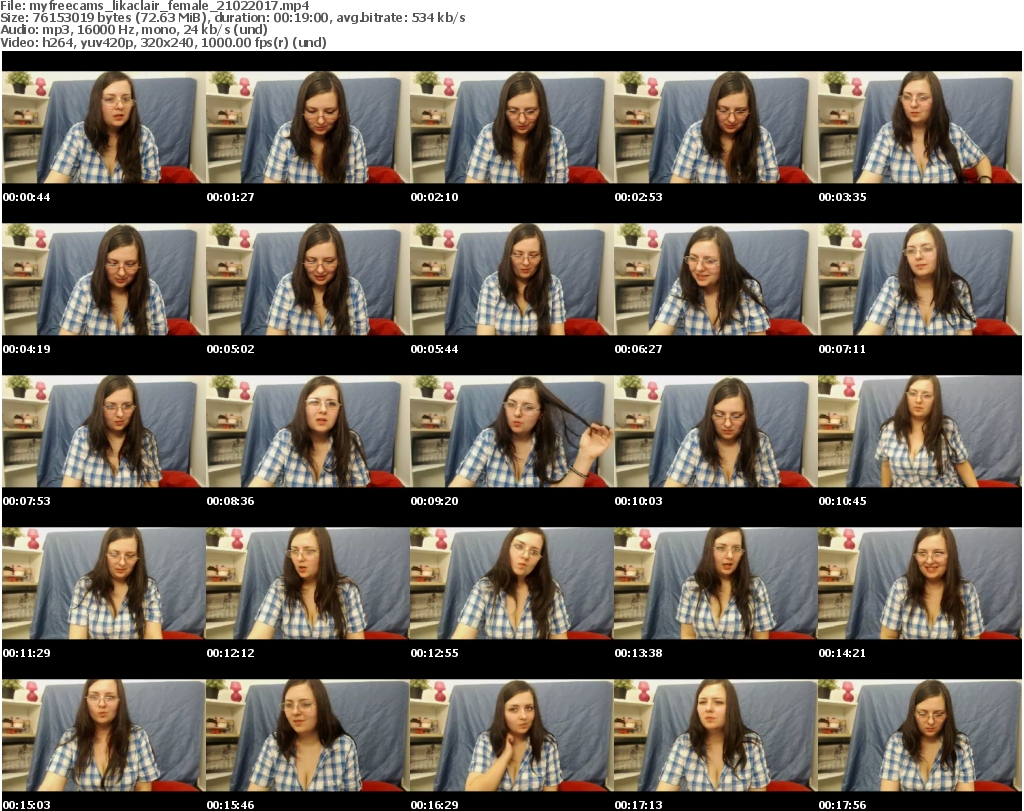Pick the preview frame at 00:10:03

pos(715,432)
